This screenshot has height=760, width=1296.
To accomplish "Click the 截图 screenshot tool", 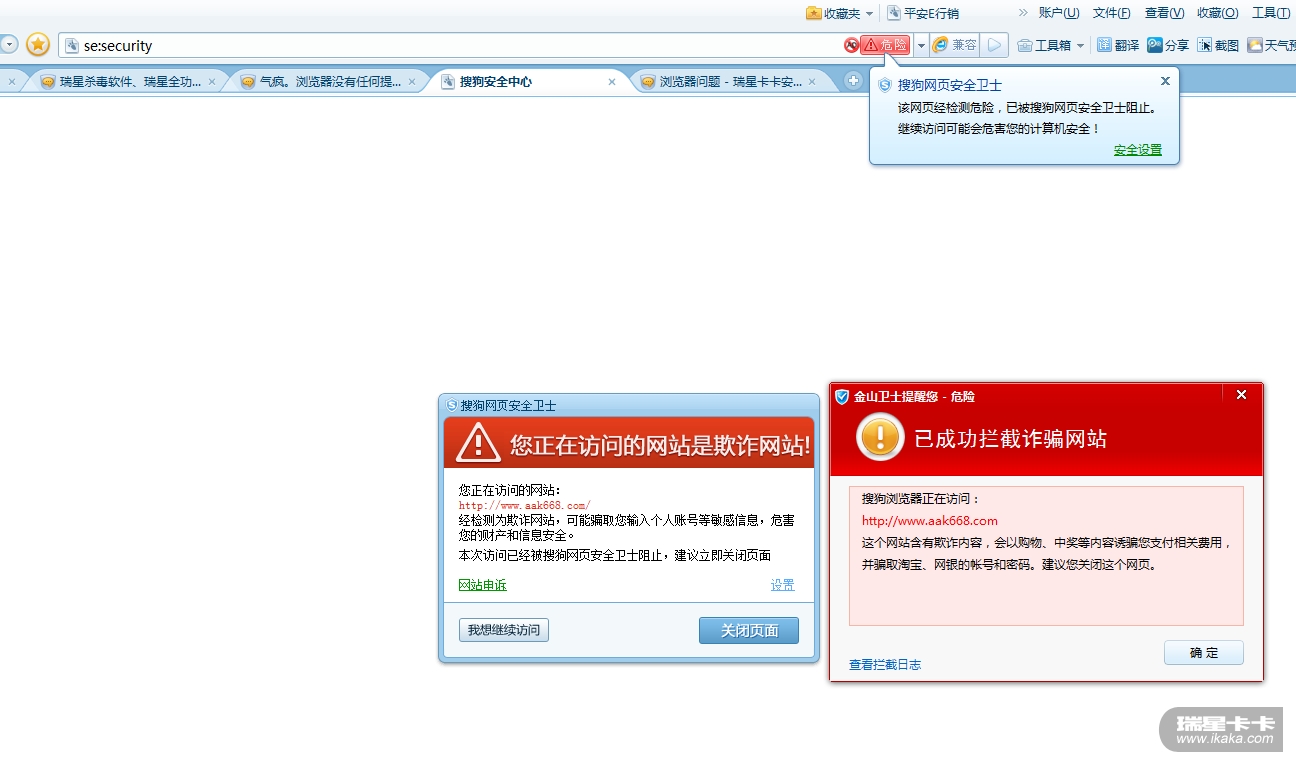I will (x=1218, y=45).
